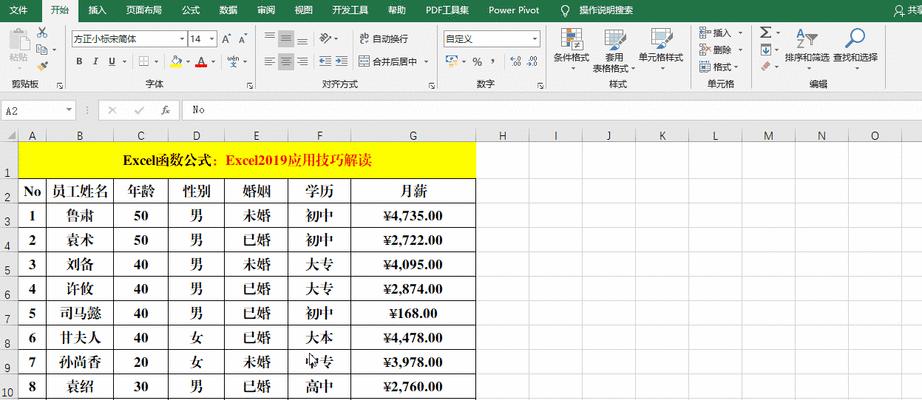Image resolution: width=922 pixels, height=400 pixels.
Task: Increase font size with larger A icon
Action: click(226, 39)
